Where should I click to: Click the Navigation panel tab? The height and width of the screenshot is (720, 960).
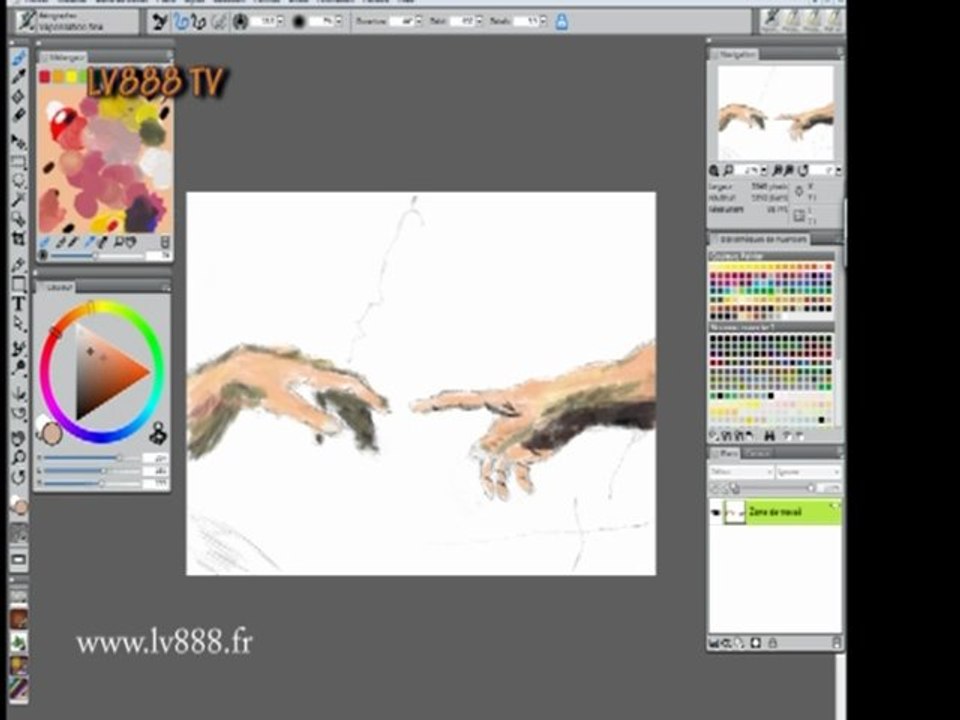734,54
